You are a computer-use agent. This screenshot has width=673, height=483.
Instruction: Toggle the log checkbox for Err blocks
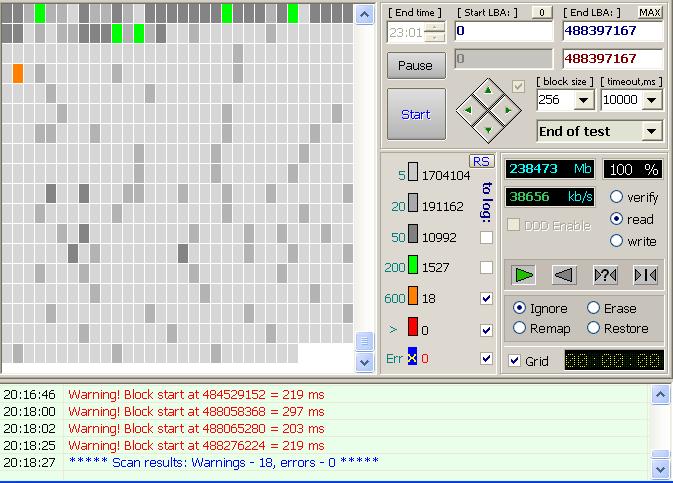coord(486,358)
